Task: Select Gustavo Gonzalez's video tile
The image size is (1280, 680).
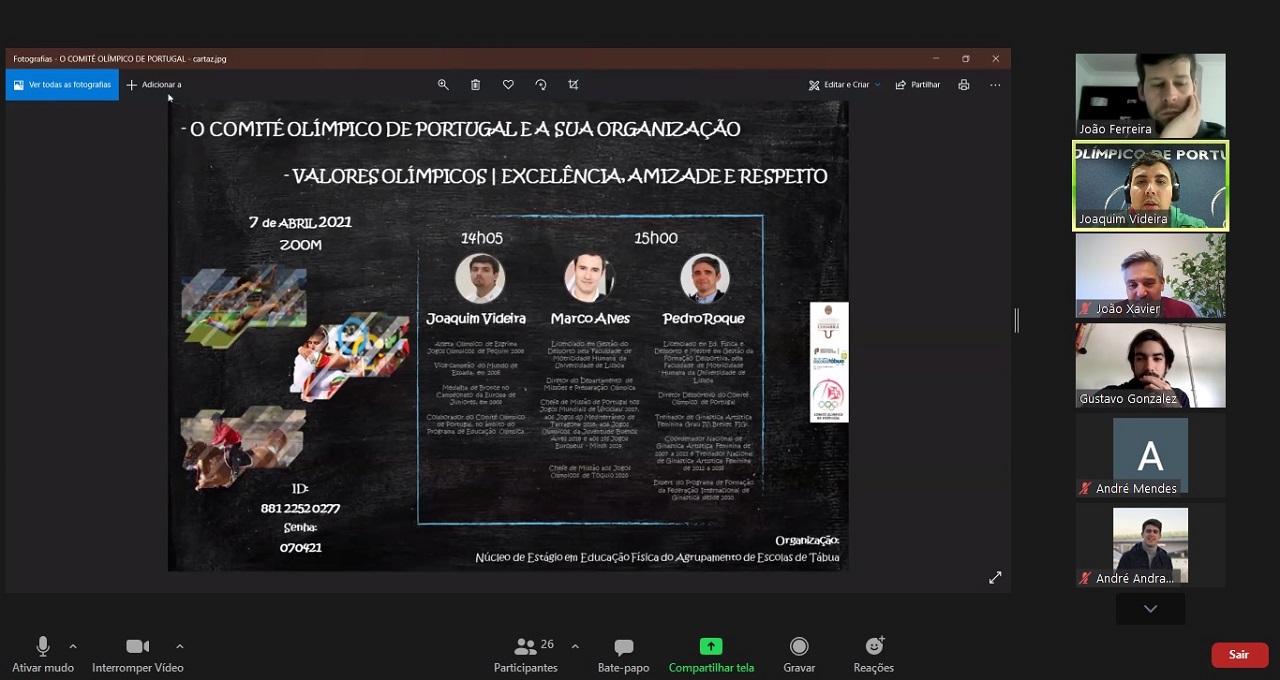Action: 1150,366
